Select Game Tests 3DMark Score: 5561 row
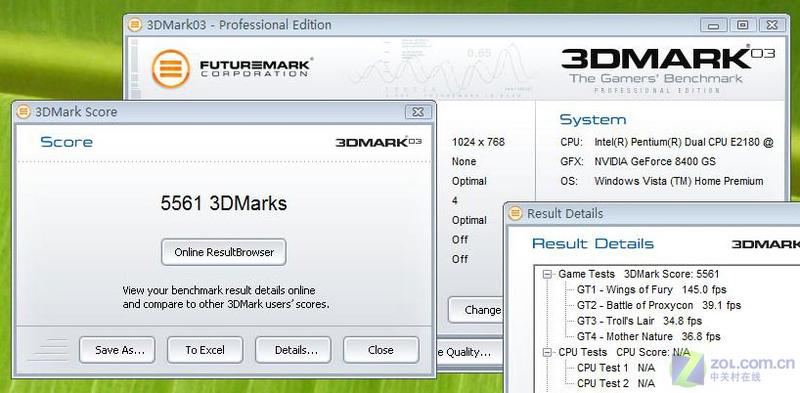The width and height of the screenshot is (800, 393). point(638,275)
